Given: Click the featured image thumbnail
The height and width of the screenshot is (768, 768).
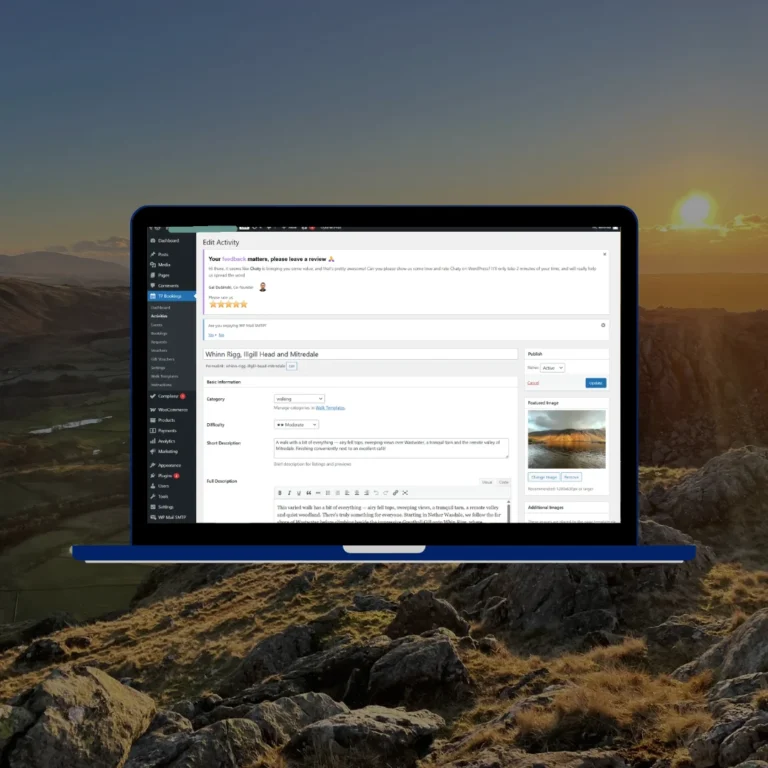Looking at the screenshot, I should tap(567, 439).
